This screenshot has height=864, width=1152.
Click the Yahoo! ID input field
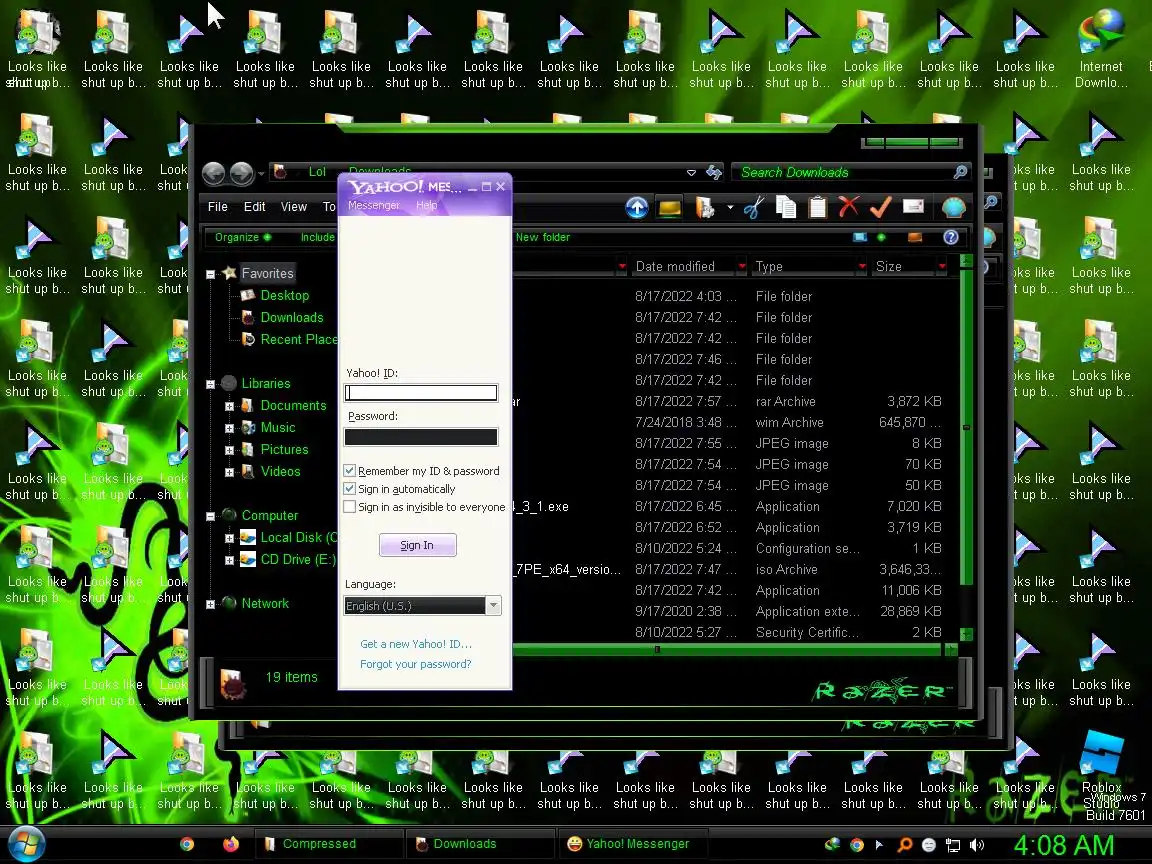point(421,392)
